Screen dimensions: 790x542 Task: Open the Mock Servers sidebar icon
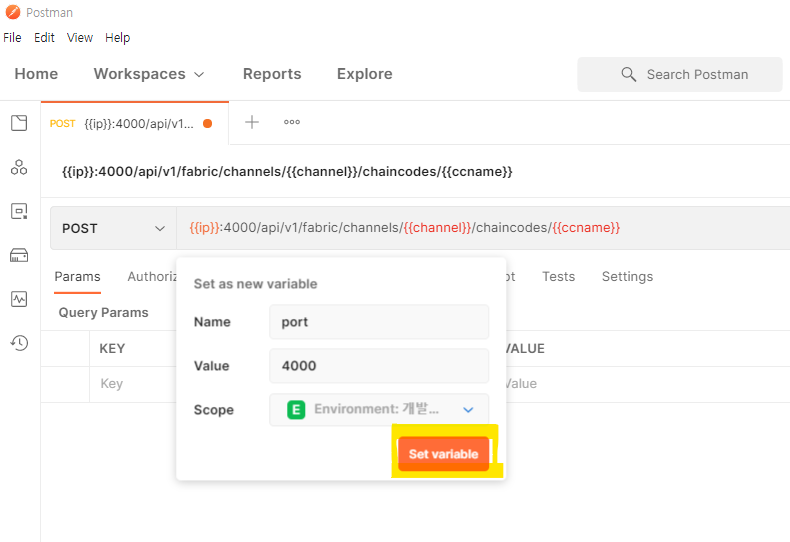coord(19,255)
